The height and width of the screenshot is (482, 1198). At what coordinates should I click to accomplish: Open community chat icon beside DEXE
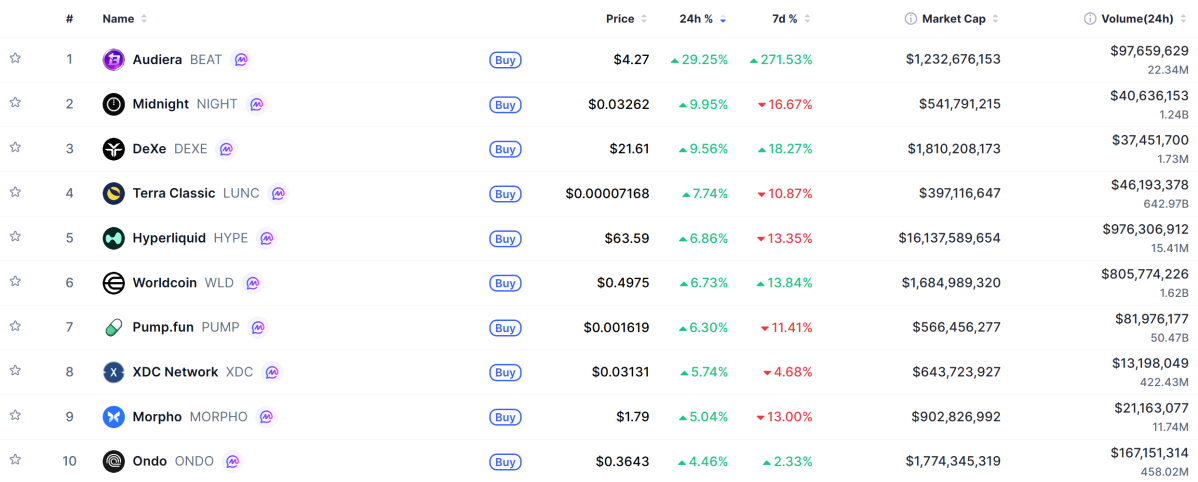click(x=226, y=149)
